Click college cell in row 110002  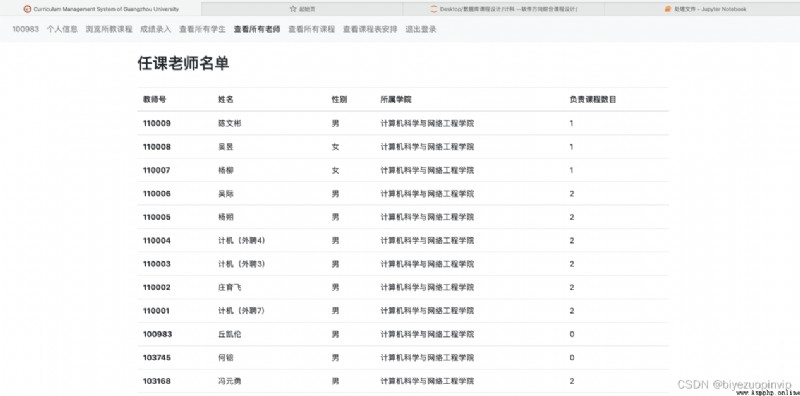(x=427, y=287)
